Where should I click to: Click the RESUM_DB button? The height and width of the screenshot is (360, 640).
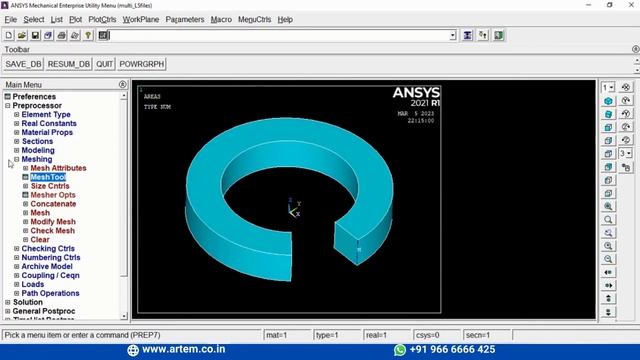pyautogui.click(x=69, y=64)
